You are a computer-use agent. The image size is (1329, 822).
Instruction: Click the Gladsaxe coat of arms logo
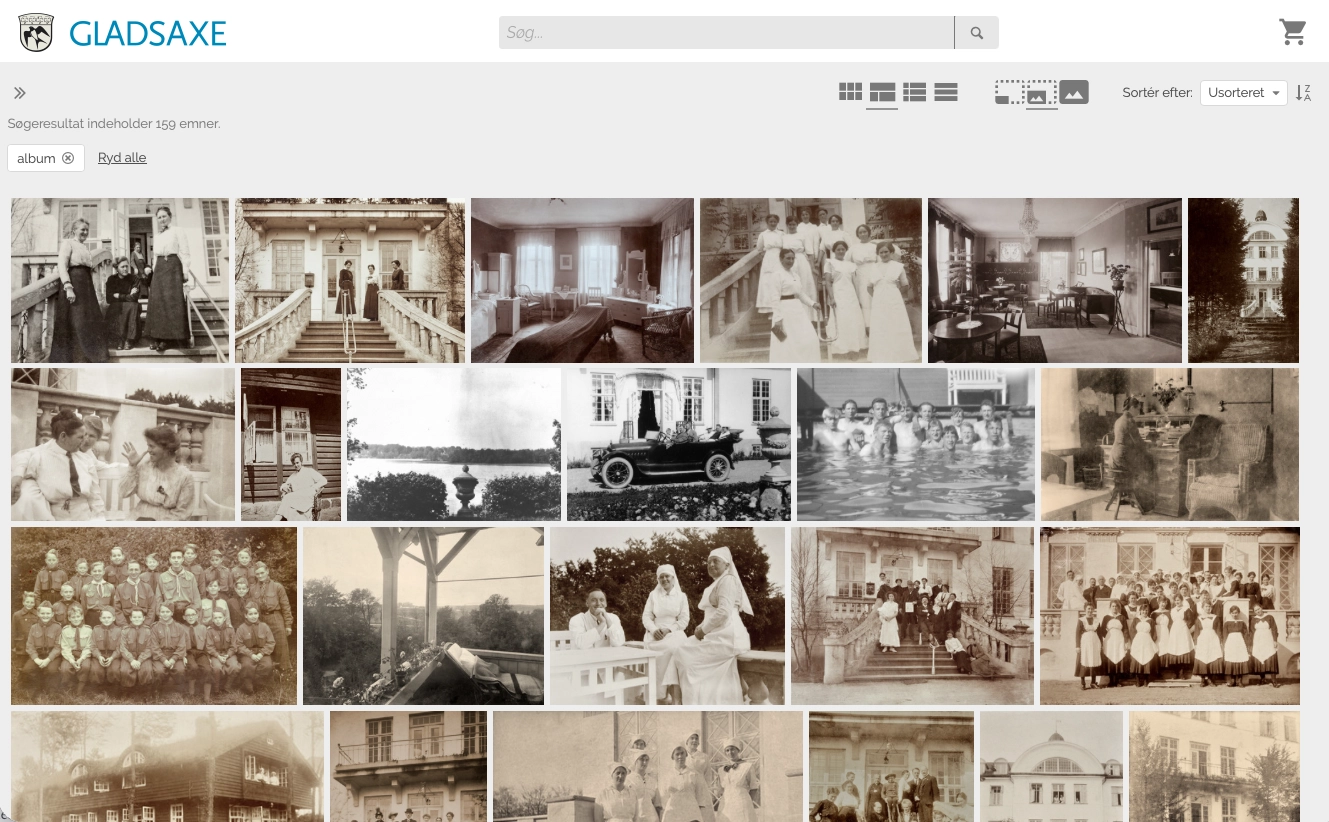coord(36,32)
